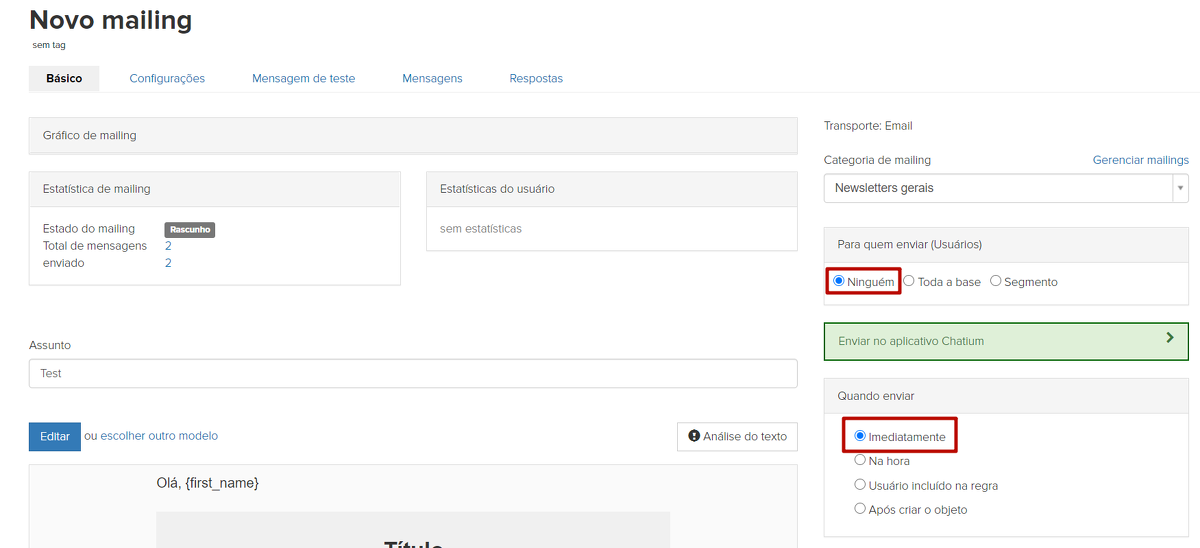This screenshot has height=548, width=1200.
Task: Click the Rascunho status badge
Action: click(190, 229)
